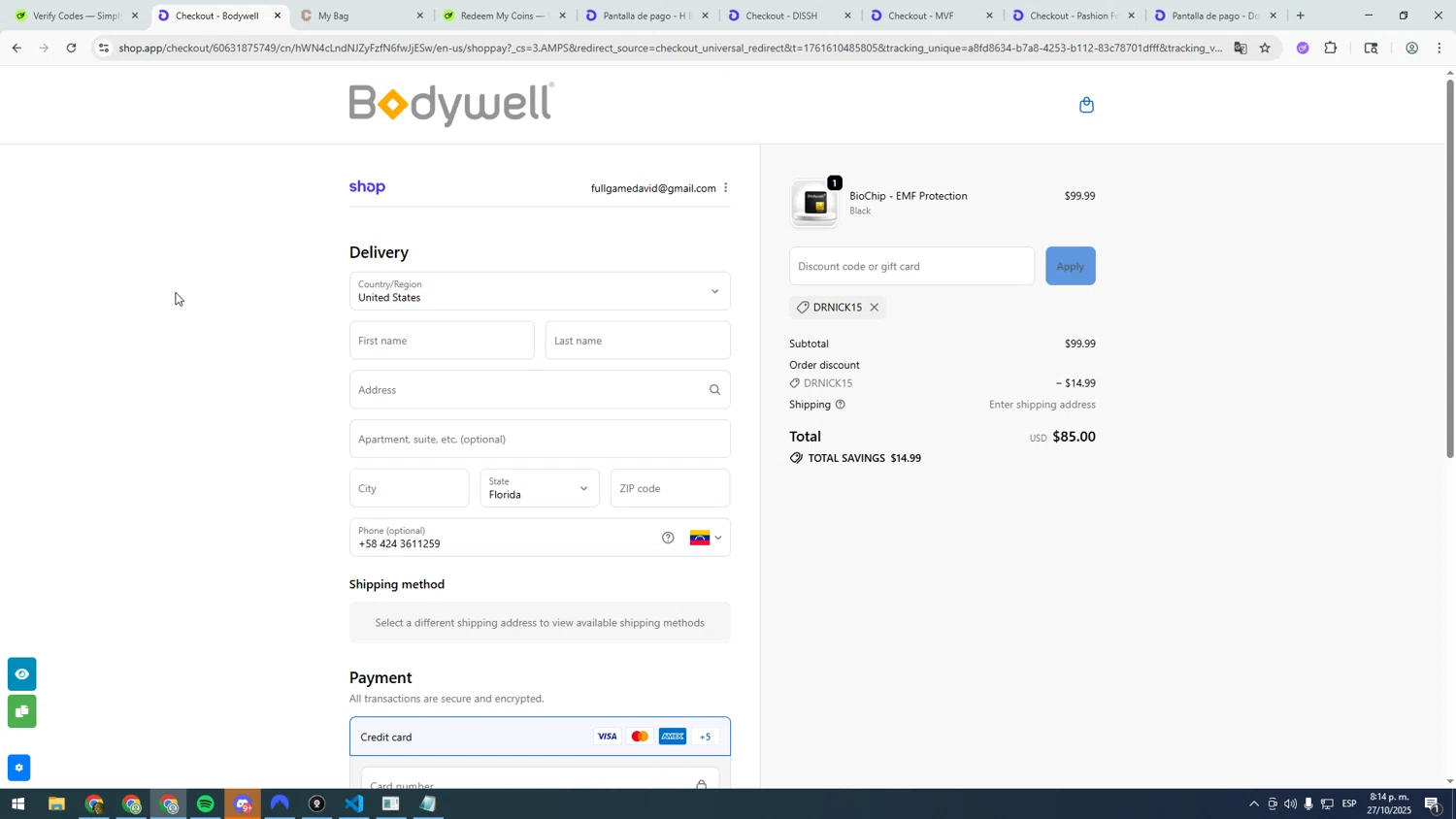Click the City field

point(409,488)
